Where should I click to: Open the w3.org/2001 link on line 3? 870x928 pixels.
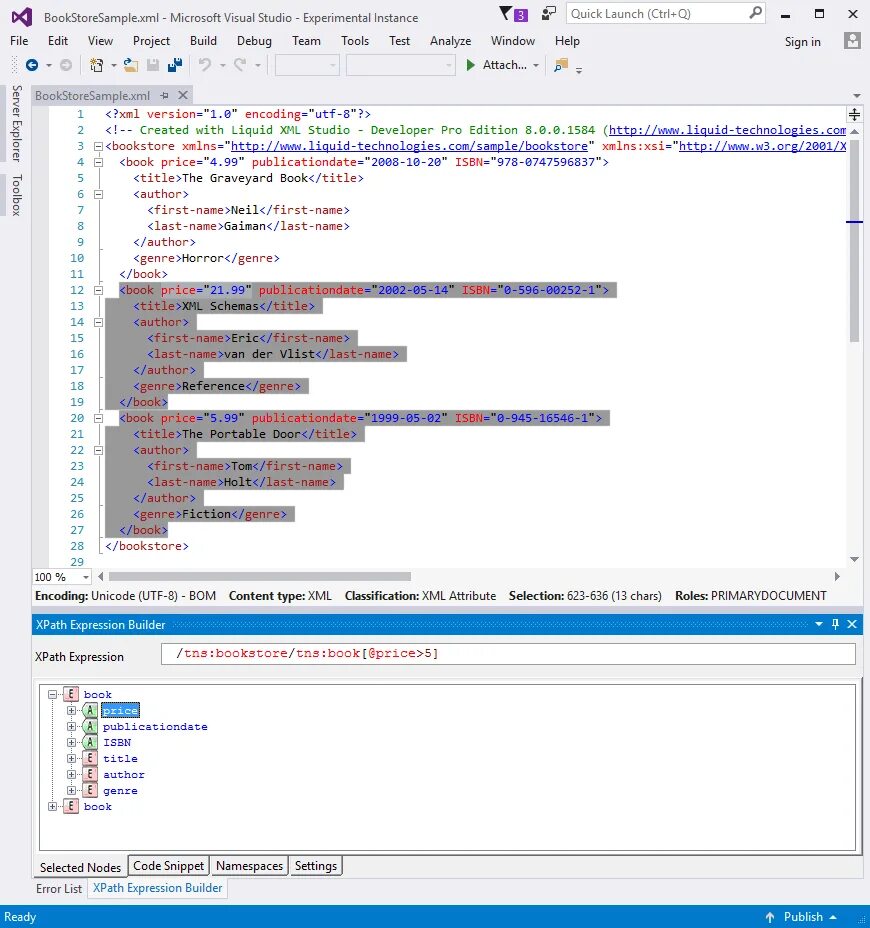tap(762, 146)
